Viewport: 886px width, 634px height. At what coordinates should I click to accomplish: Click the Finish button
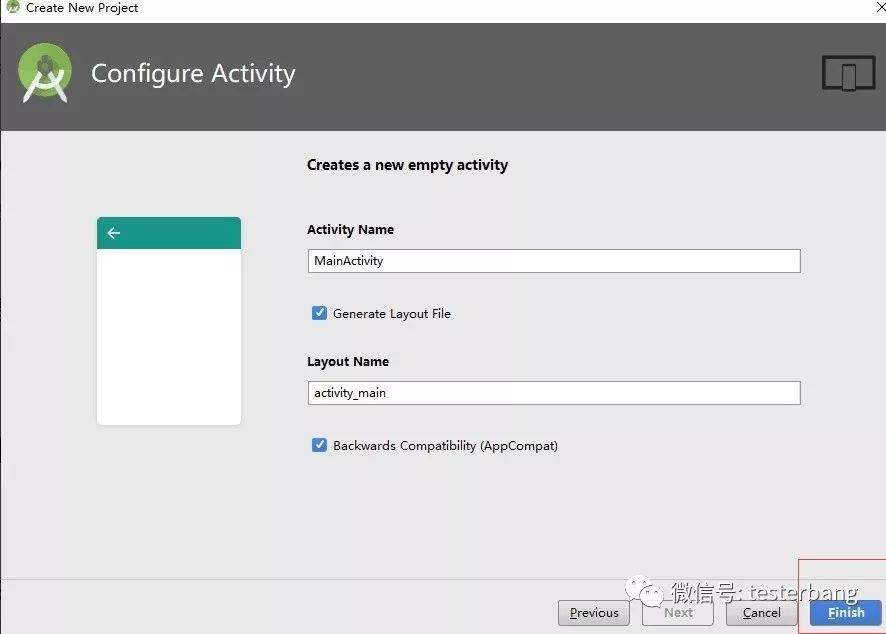tap(845, 613)
